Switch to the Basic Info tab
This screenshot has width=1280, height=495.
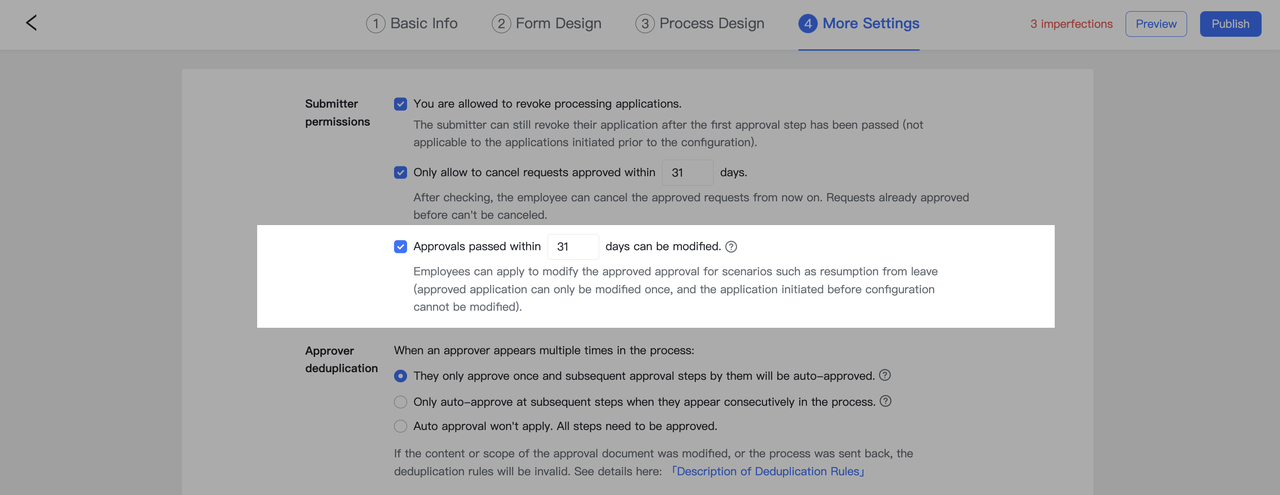(423, 23)
